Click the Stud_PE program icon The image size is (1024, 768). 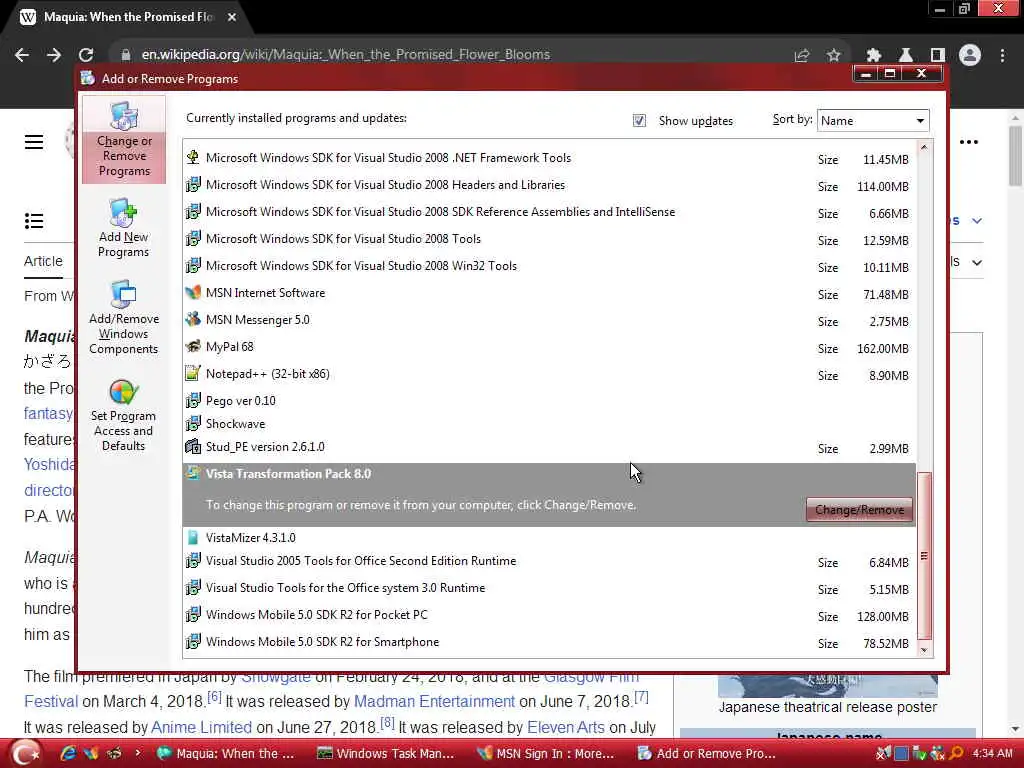pyautogui.click(x=193, y=447)
